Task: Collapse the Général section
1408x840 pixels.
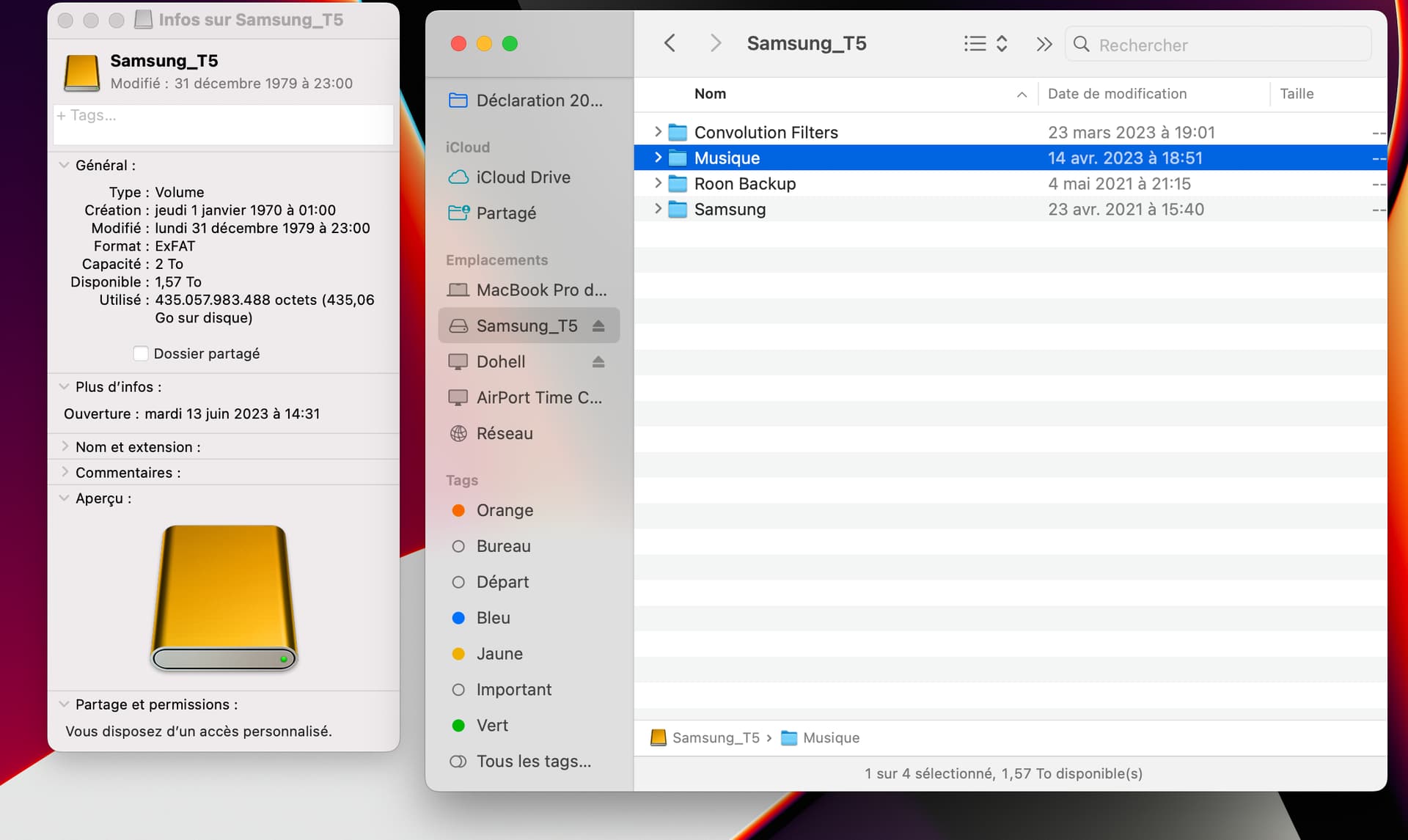Action: tap(64, 165)
